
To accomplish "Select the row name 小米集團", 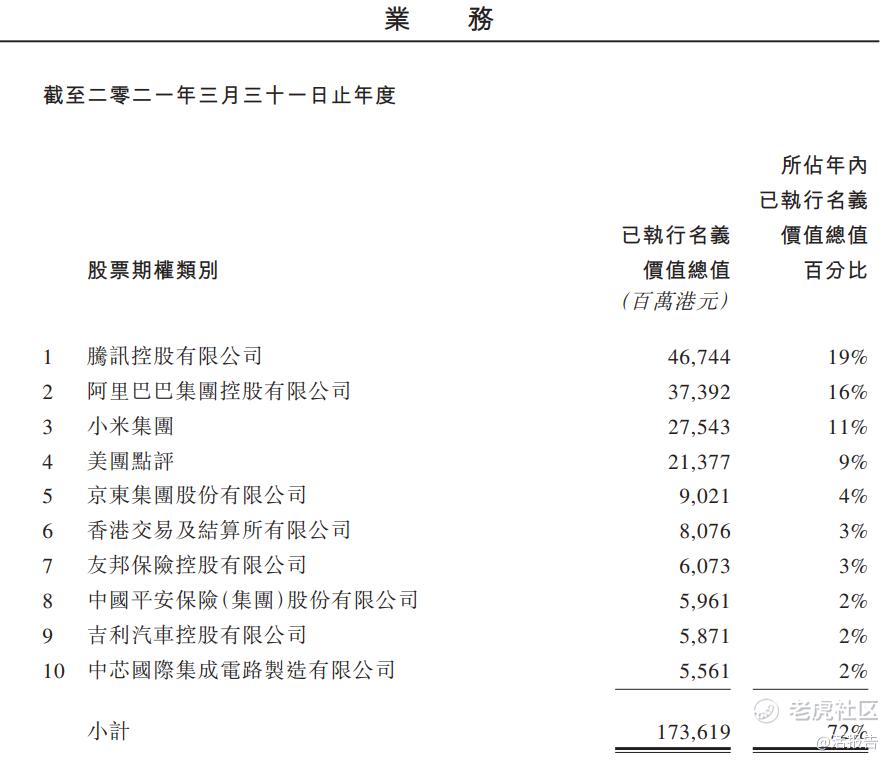I will tap(131, 426).
